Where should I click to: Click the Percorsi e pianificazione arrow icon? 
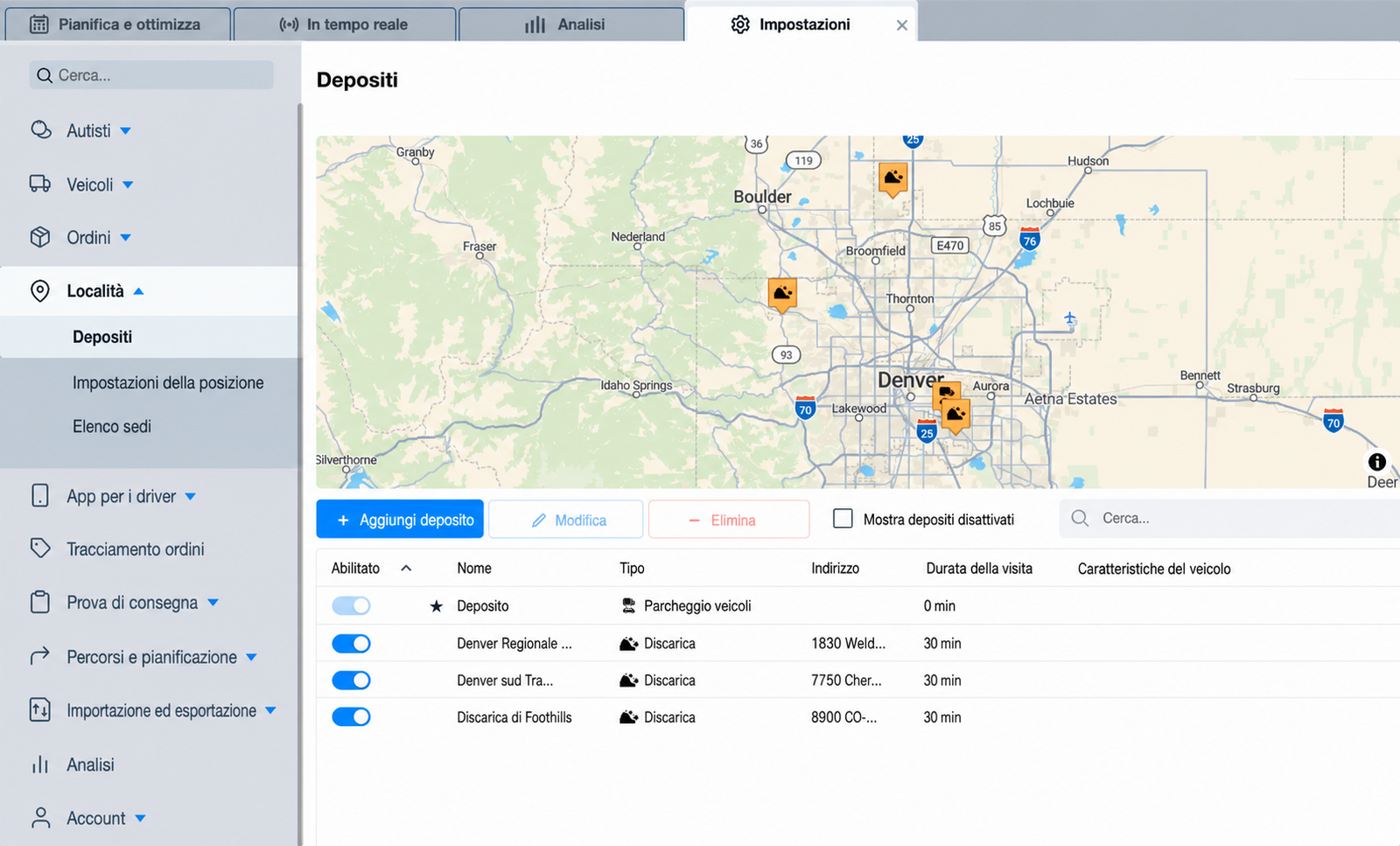40,656
